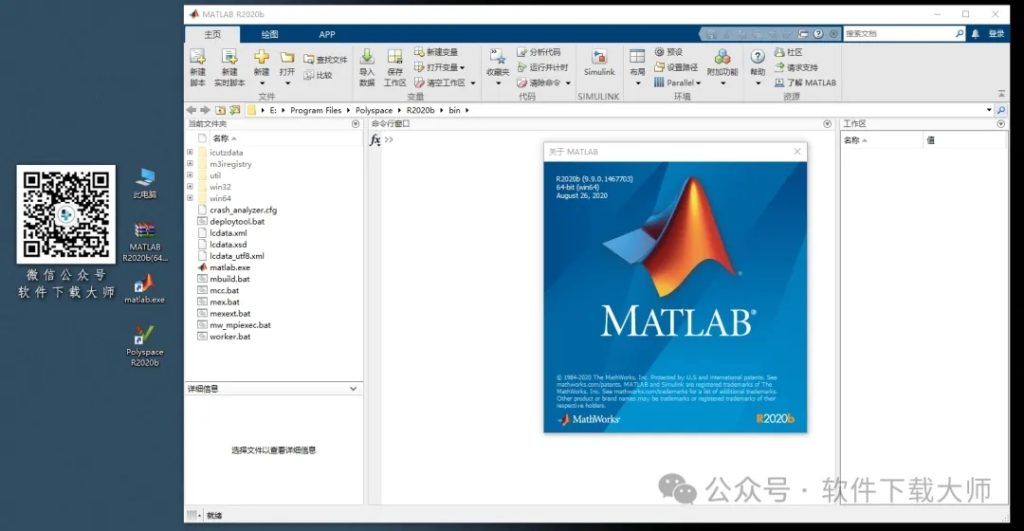
Task: Open the Add-Ons (附加功能) dropdown
Action: pyautogui.click(x=723, y=84)
